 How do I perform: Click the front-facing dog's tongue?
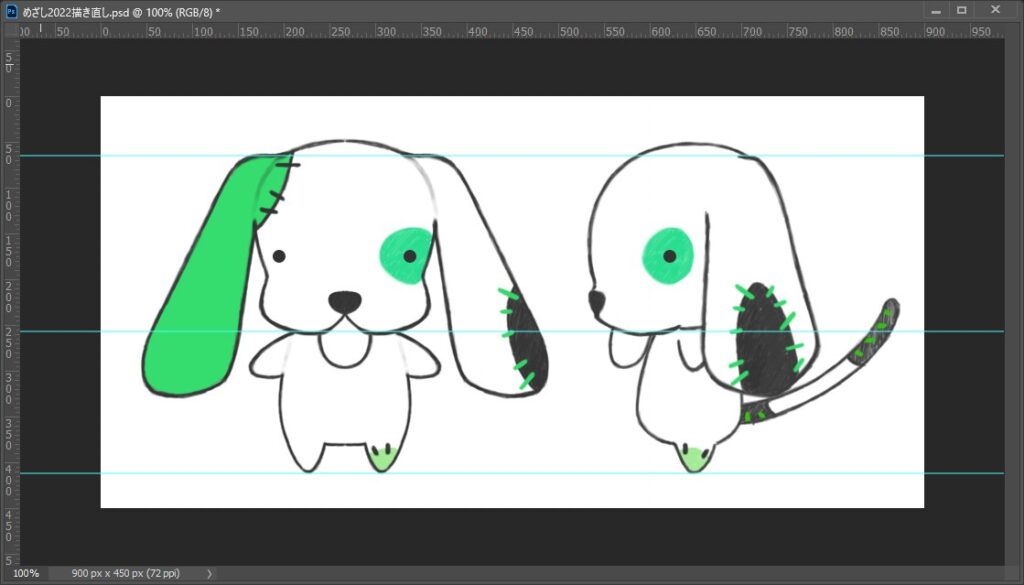346,348
